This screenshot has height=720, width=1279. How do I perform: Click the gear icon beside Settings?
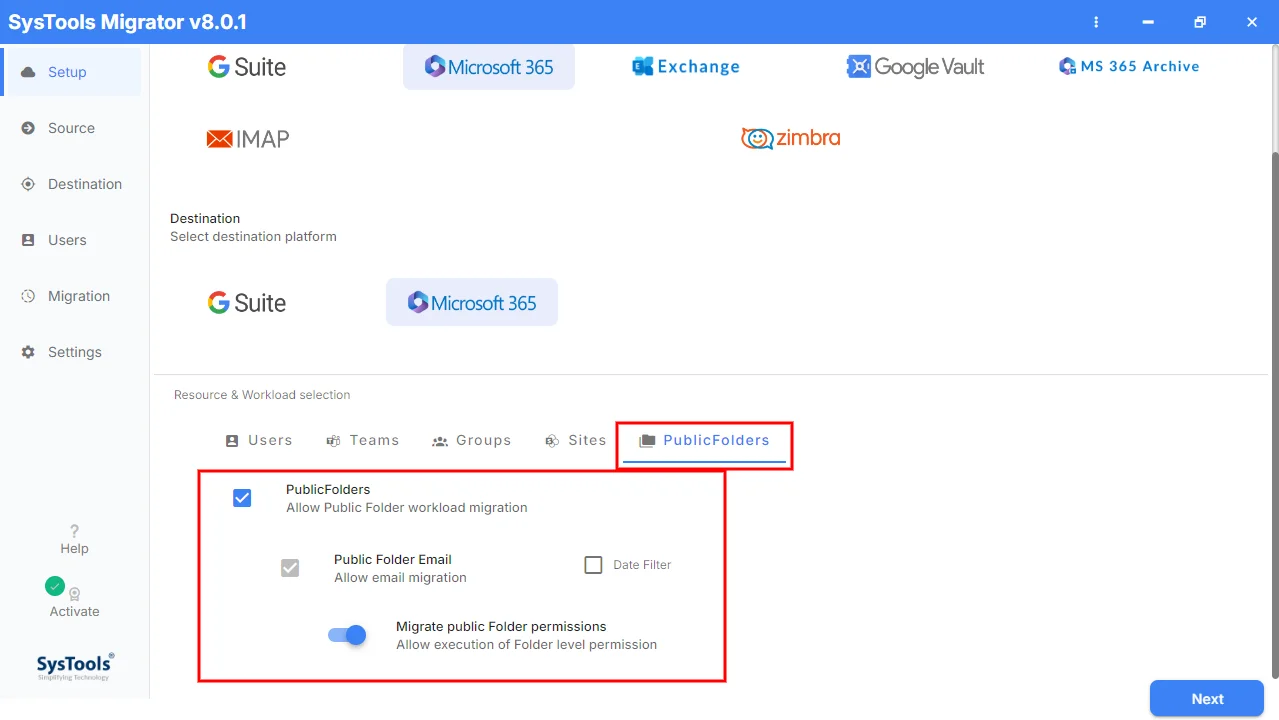[28, 352]
